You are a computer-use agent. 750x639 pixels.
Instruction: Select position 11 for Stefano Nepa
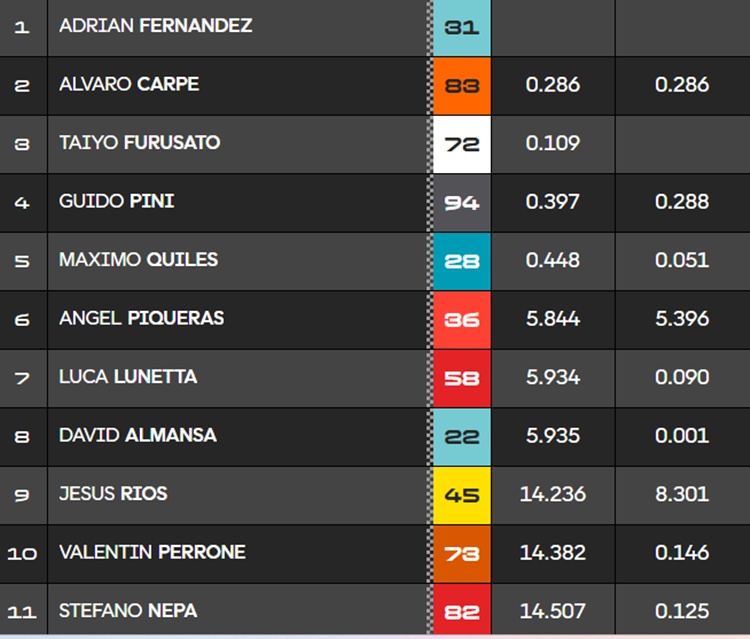coord(22,611)
